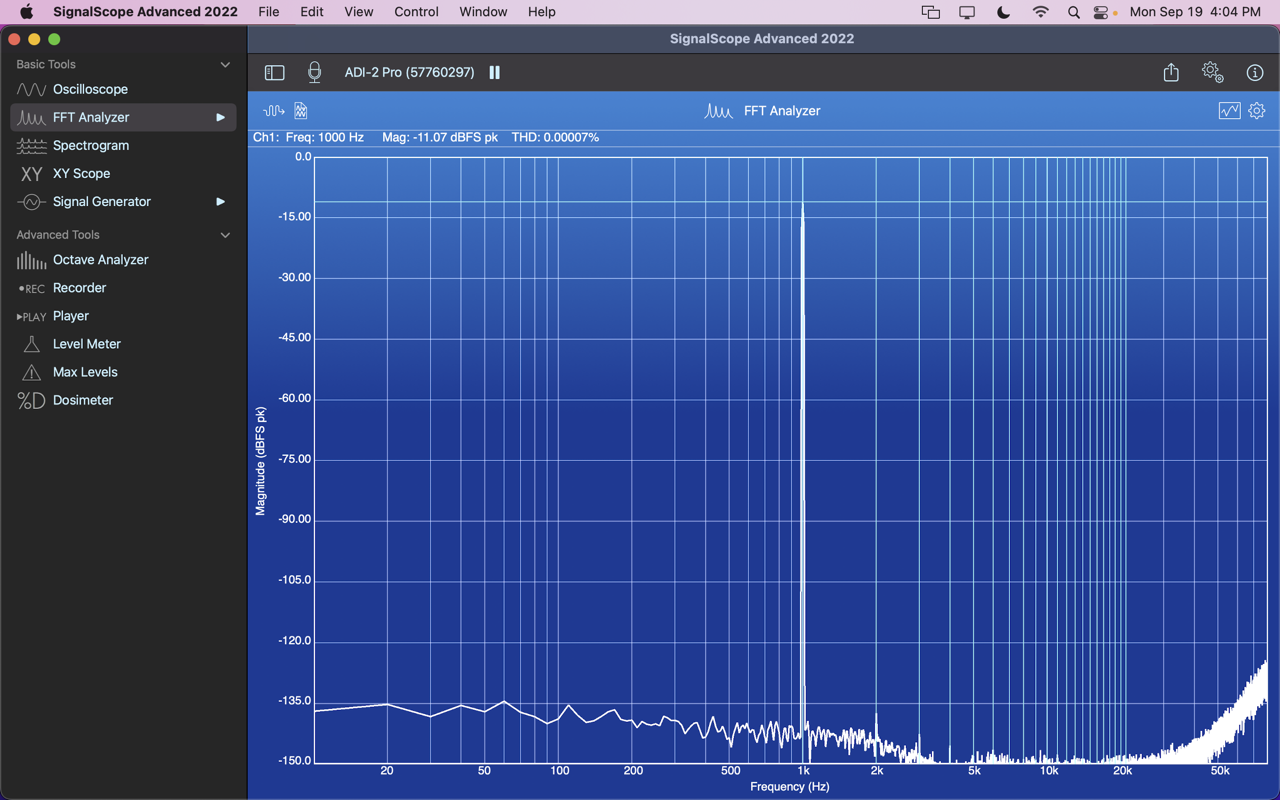Screen dimensions: 1280x800
Task: Click the share export icon
Action: tap(1171, 72)
